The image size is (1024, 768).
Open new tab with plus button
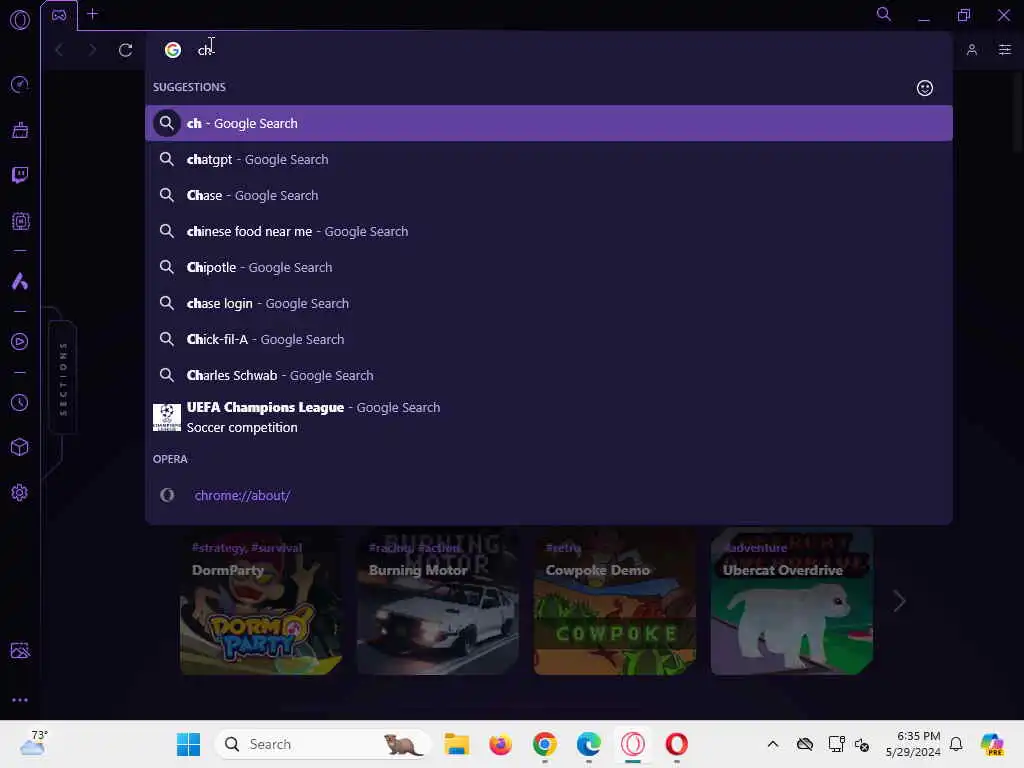coord(93,14)
